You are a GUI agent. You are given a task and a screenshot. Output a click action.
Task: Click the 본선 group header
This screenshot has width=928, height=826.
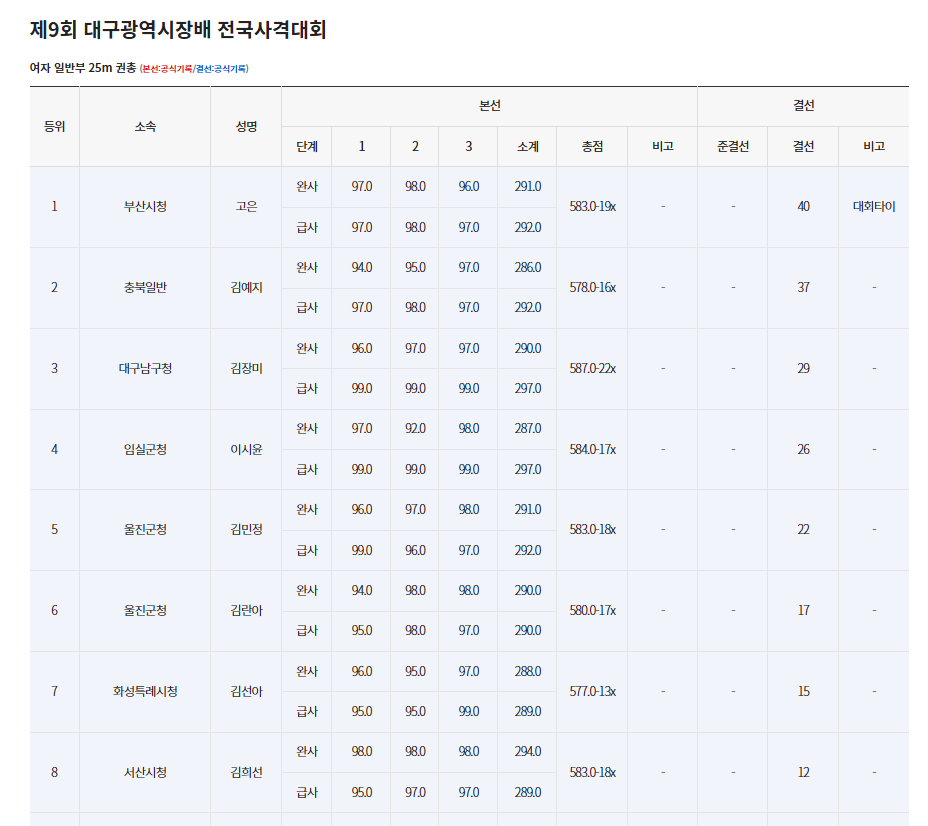[489, 106]
